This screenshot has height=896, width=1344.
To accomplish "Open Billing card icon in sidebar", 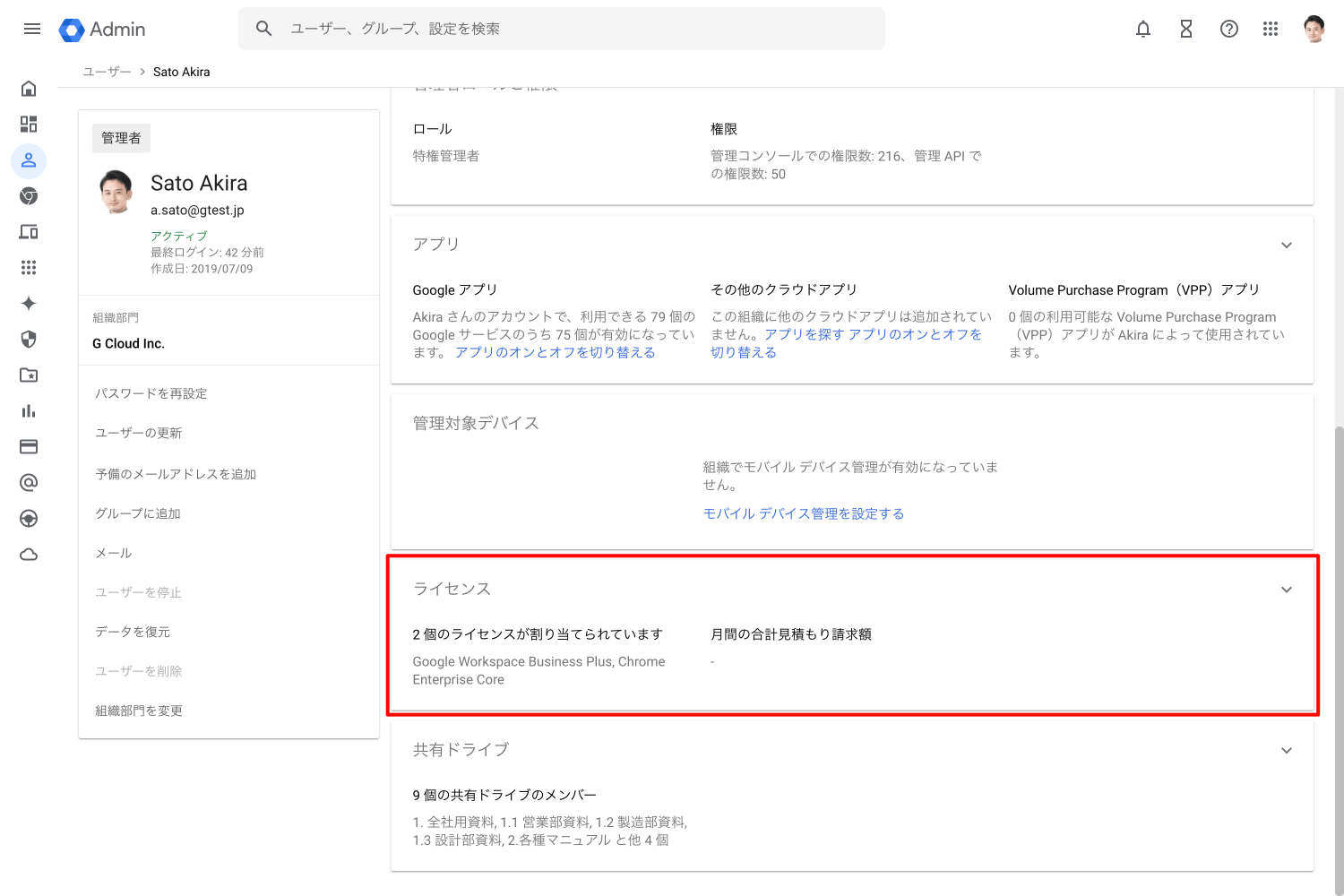I will (x=29, y=447).
